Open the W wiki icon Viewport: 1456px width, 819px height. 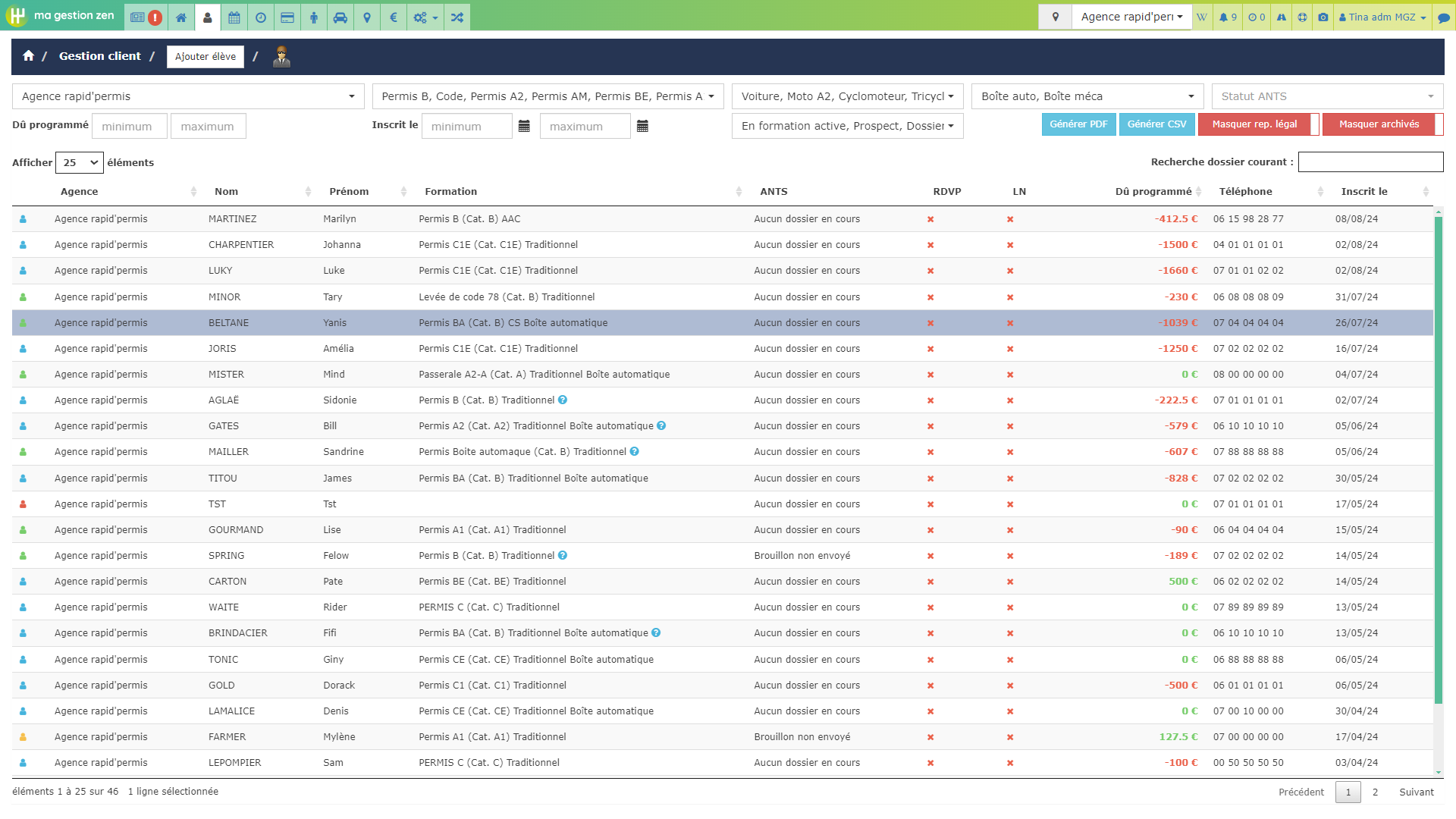(1202, 17)
